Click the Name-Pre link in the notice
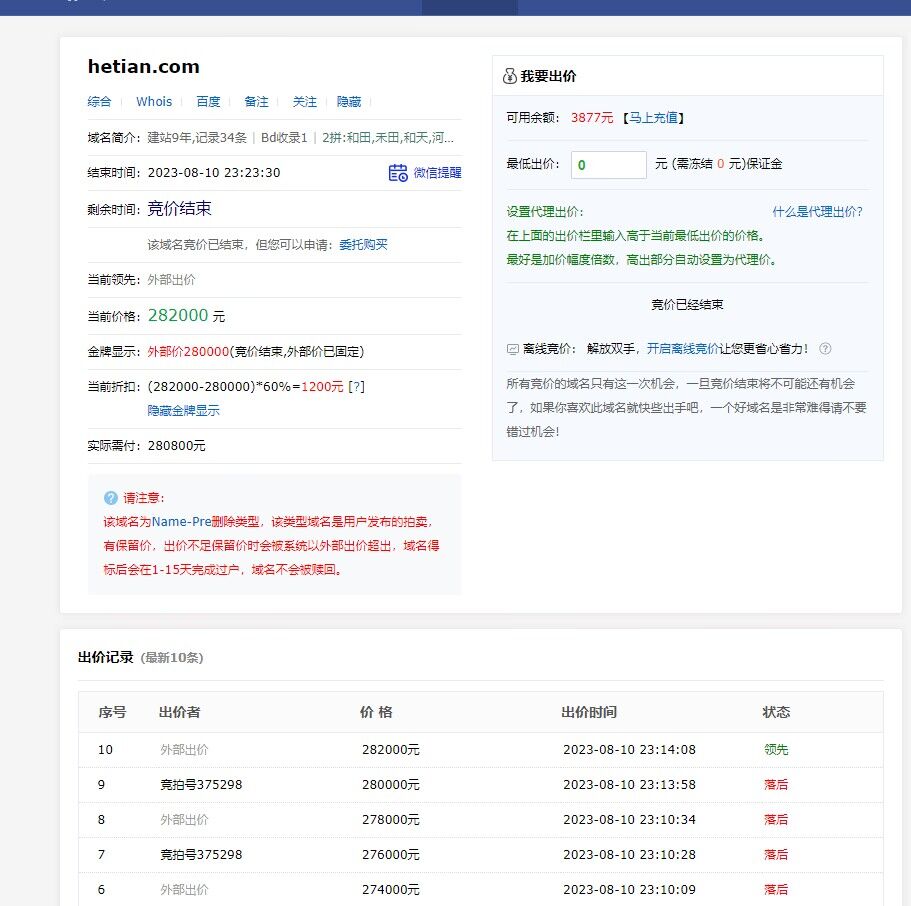 pos(181,522)
